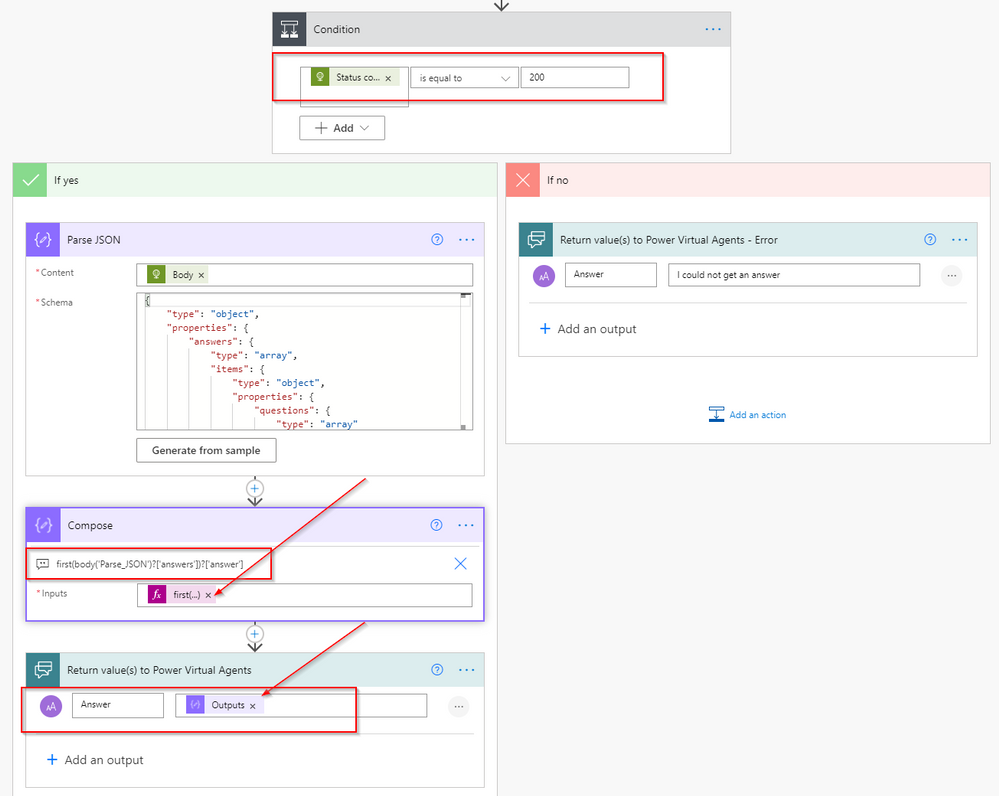Remove the Status code token from condition
The width and height of the screenshot is (999, 796).
click(x=388, y=78)
